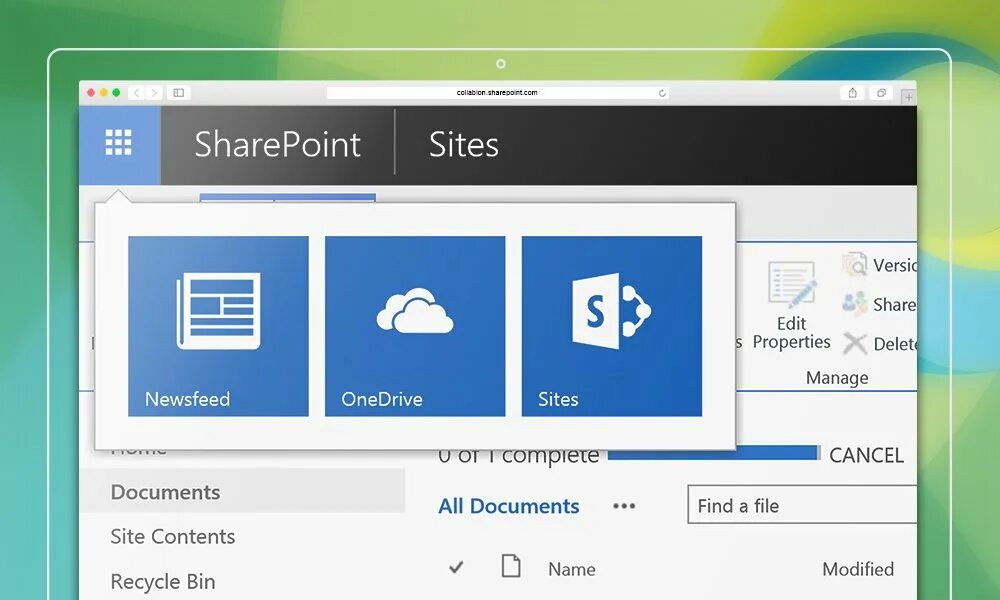Select the All Documents view
Screen dimensions: 1000x600
click(508, 506)
